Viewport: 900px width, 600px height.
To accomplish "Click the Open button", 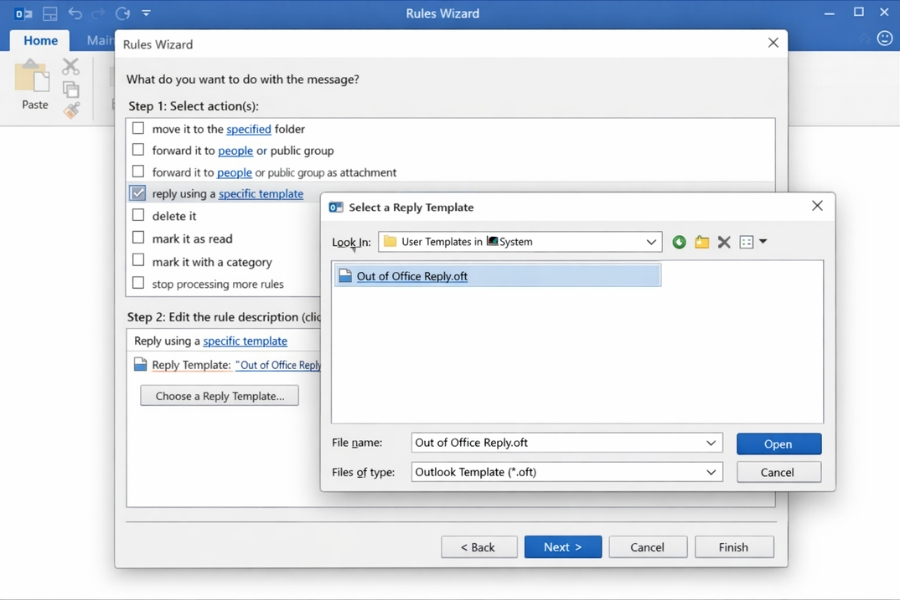I will pos(778,444).
